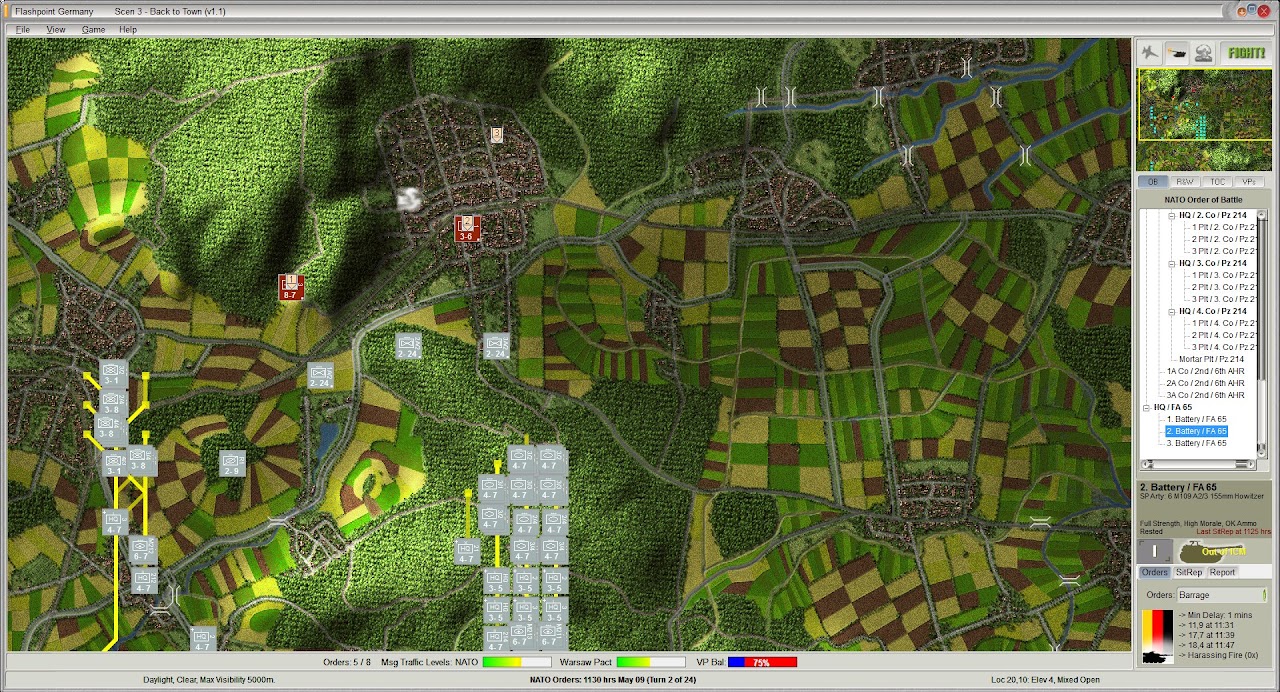This screenshot has width=1280, height=692.
Task: Select the red enemy 3-6 unit counter
Action: [x=467, y=228]
